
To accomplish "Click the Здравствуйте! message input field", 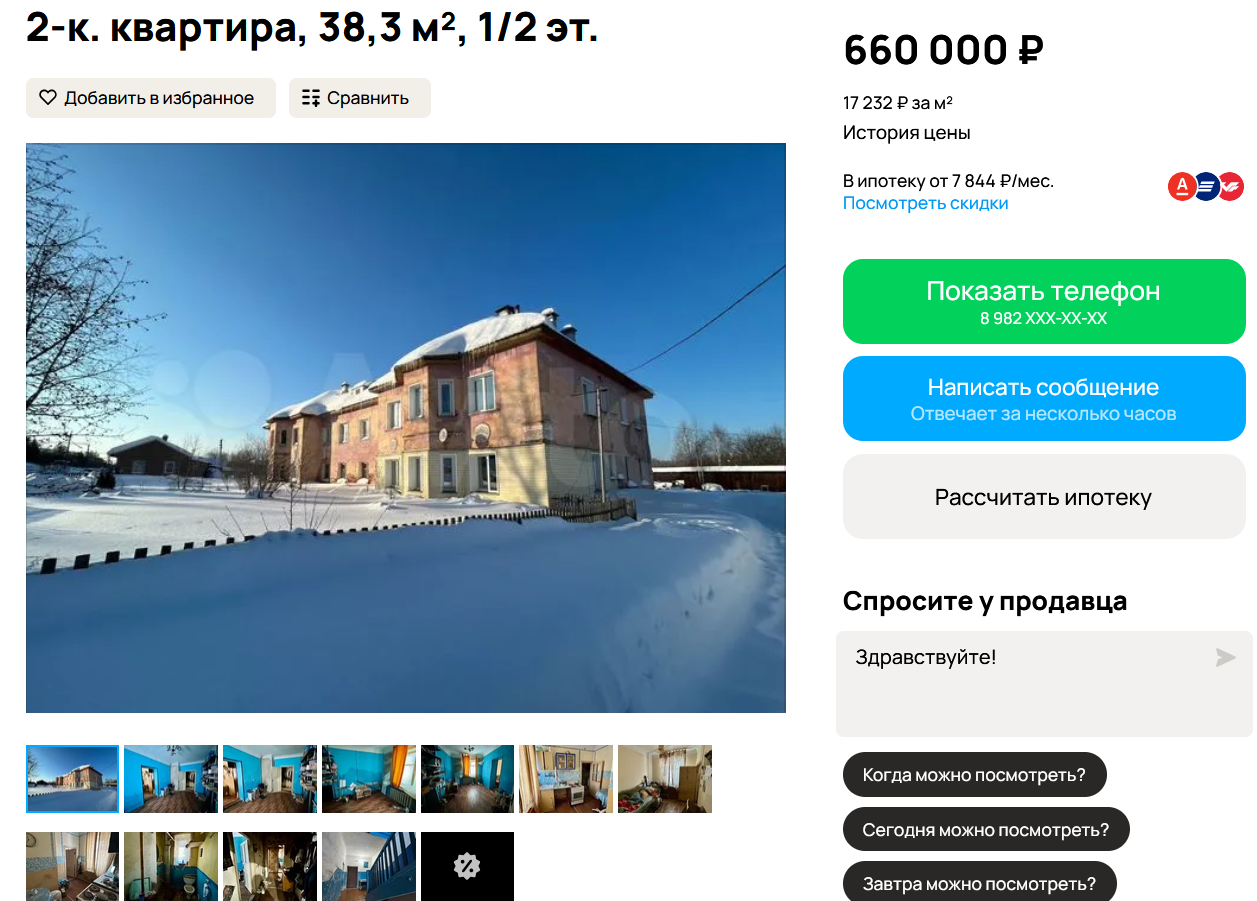I will (x=1044, y=684).
